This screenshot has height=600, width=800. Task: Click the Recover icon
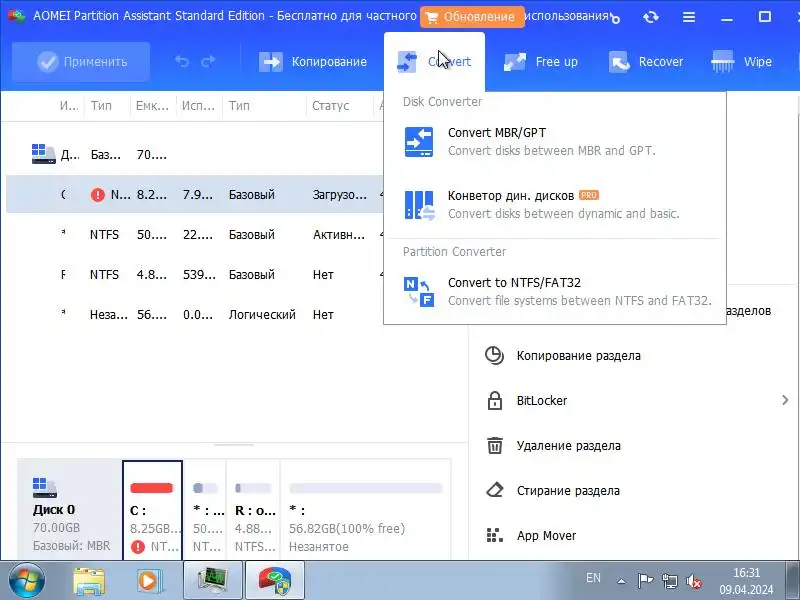pyautogui.click(x=619, y=62)
